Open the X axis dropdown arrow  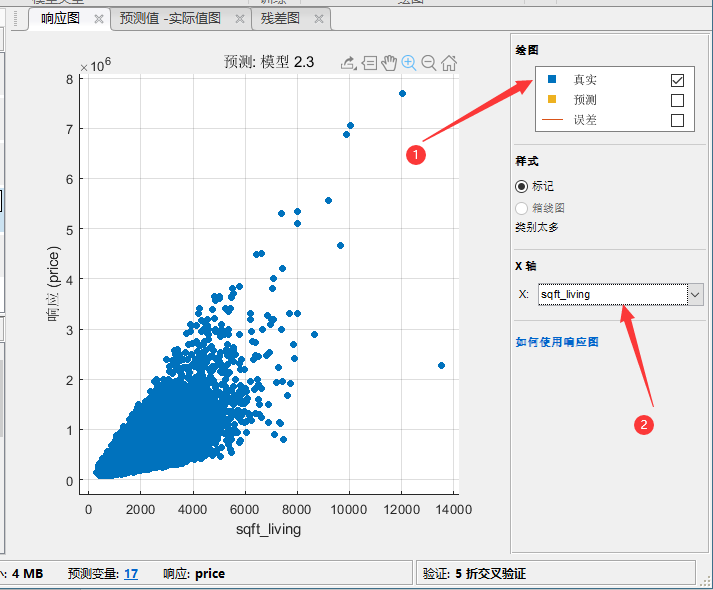[x=695, y=294]
